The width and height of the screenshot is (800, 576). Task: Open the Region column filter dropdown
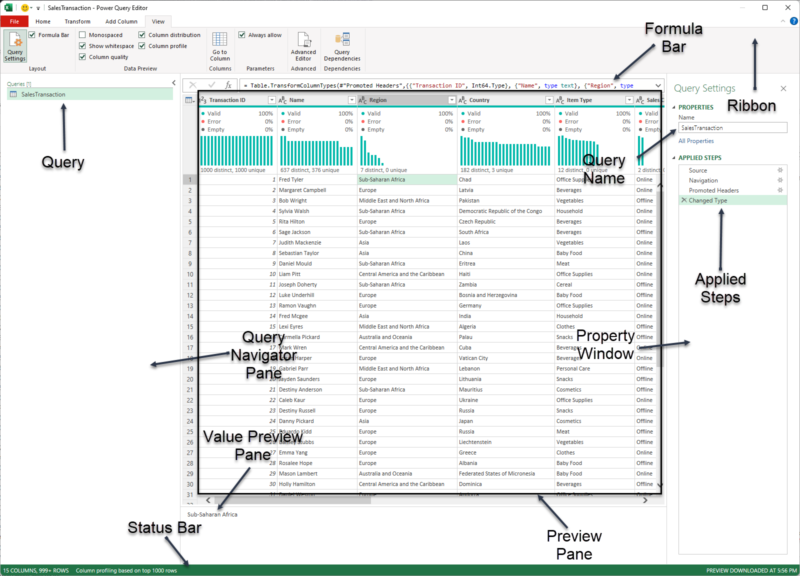451,98
